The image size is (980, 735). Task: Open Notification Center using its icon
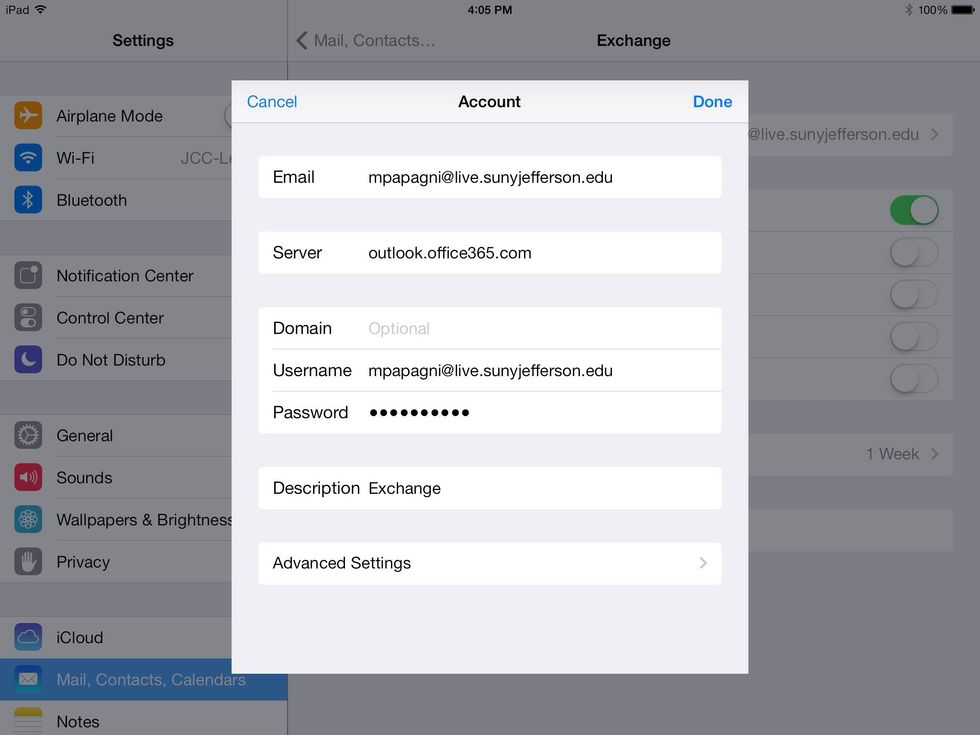point(28,275)
